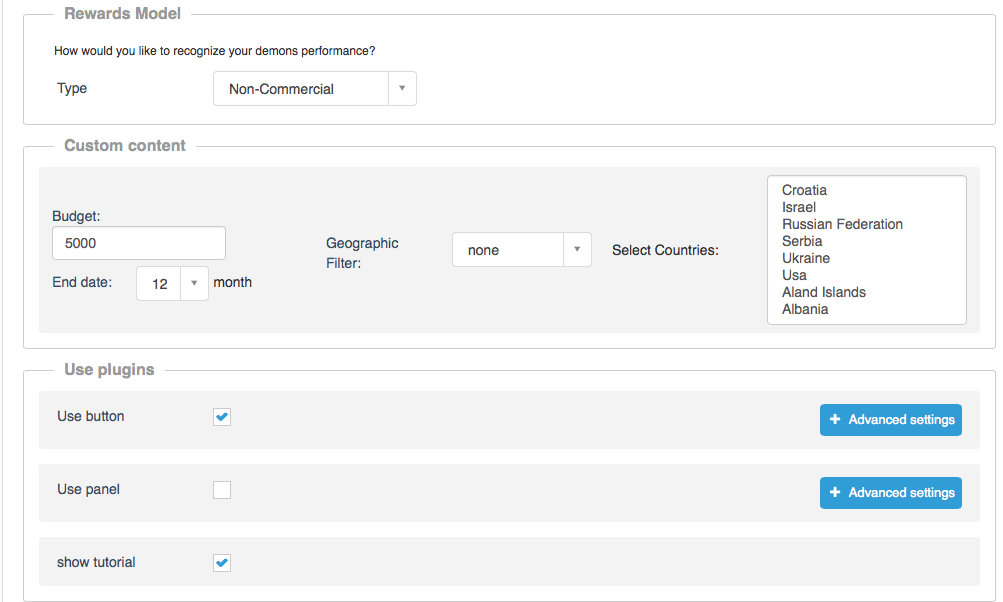This screenshot has height=602, width=1003.
Task: Select Israel in the countries list
Action: [799, 207]
